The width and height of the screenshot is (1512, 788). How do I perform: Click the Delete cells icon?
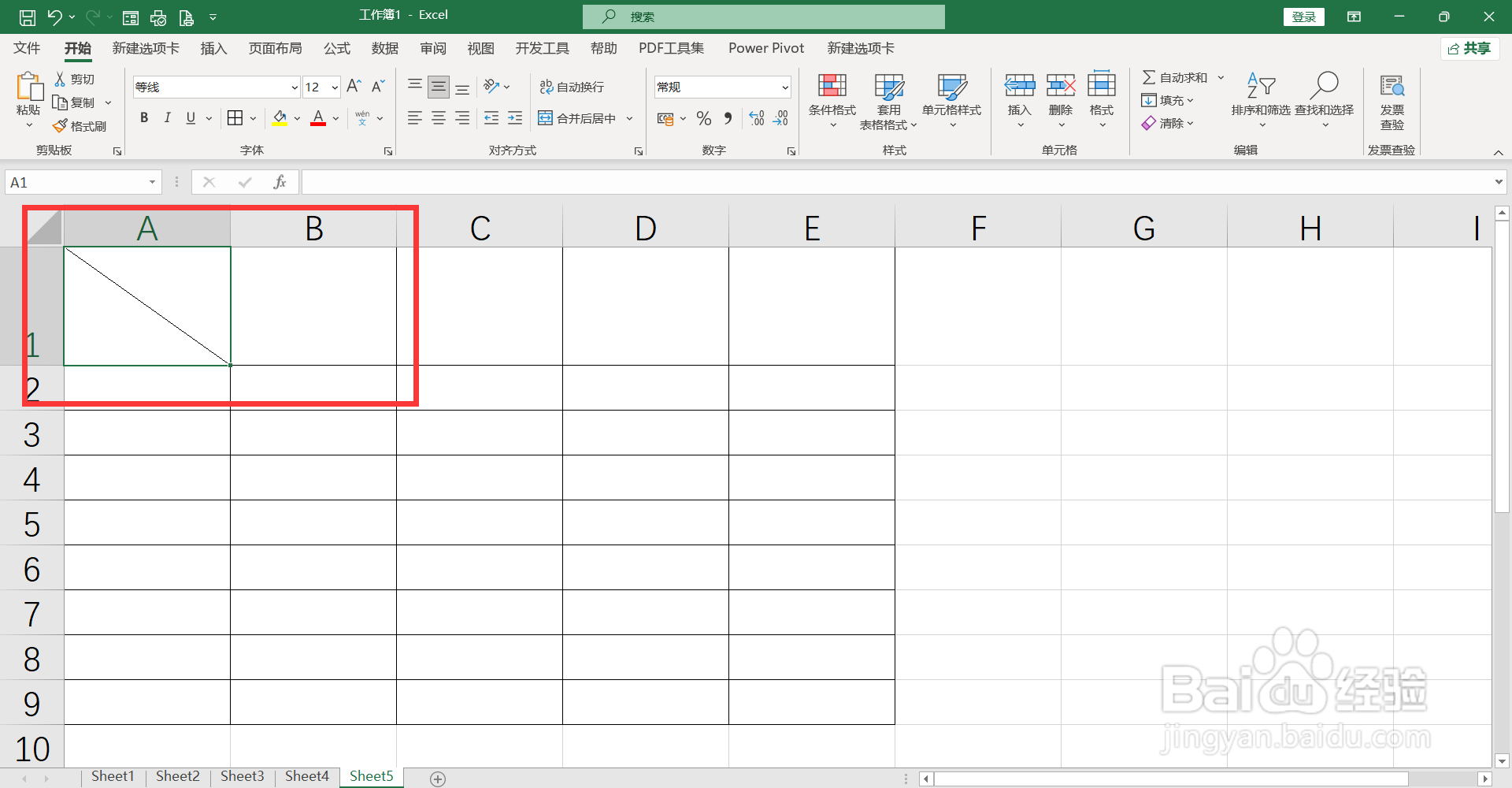point(1061,85)
